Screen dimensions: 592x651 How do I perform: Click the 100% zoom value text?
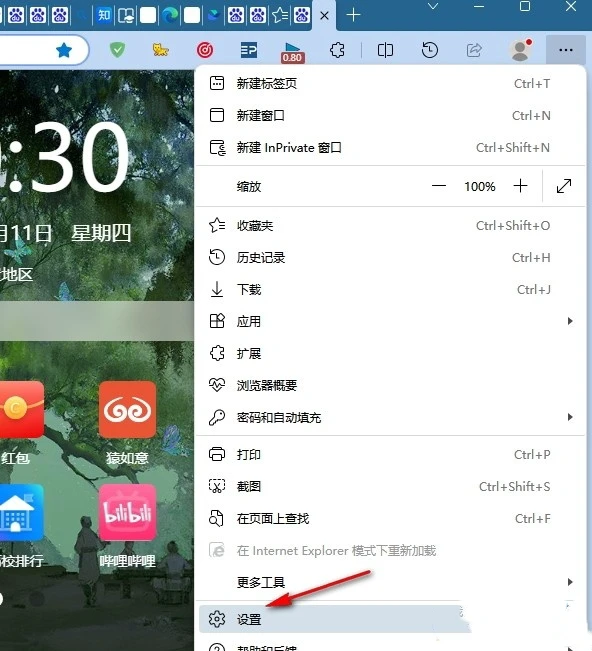coord(480,186)
